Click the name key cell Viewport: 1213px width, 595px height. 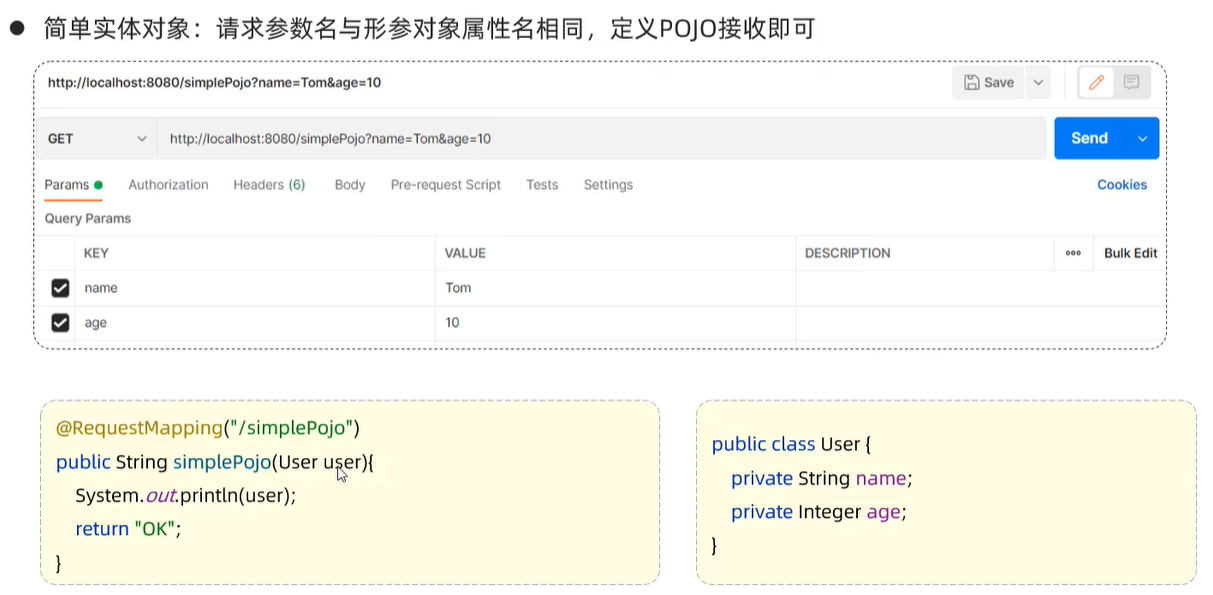pyautogui.click(x=255, y=288)
